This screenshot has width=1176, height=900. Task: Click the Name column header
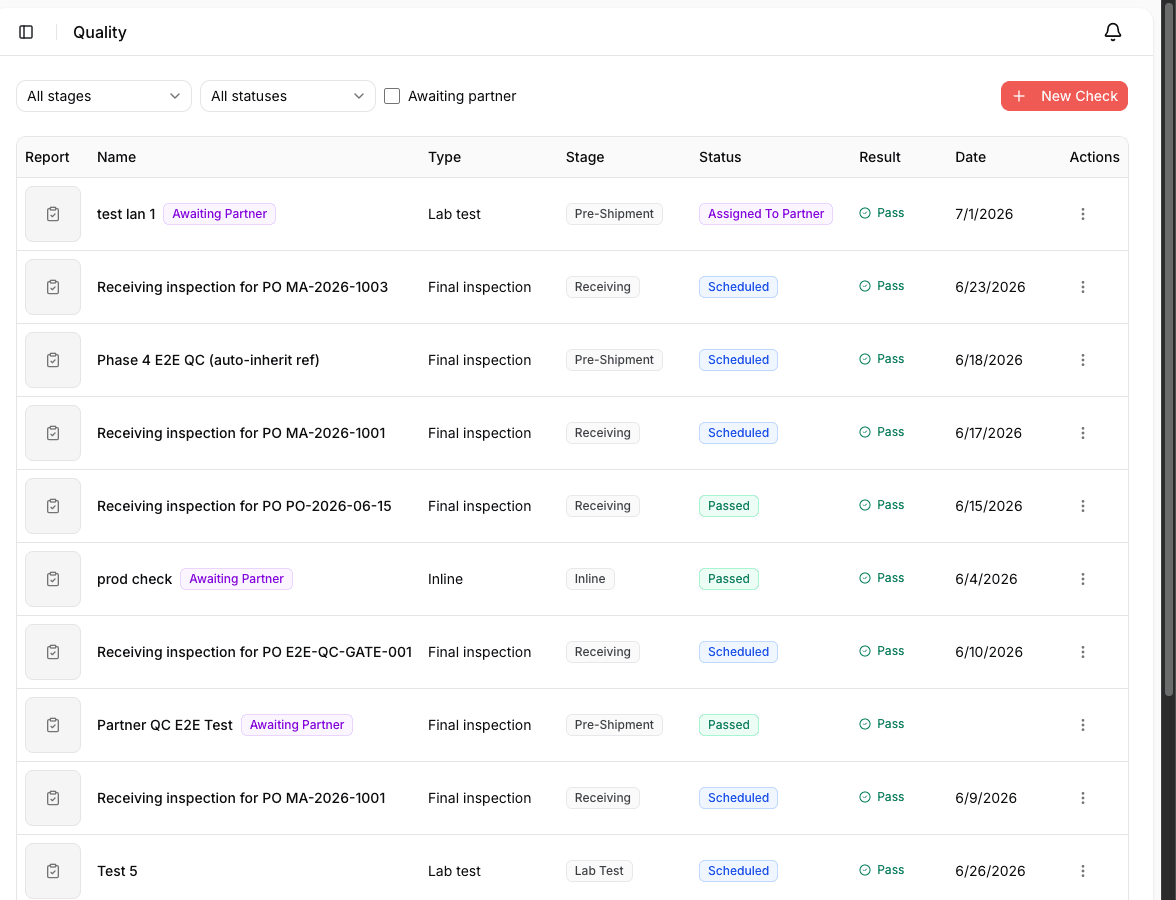click(116, 157)
